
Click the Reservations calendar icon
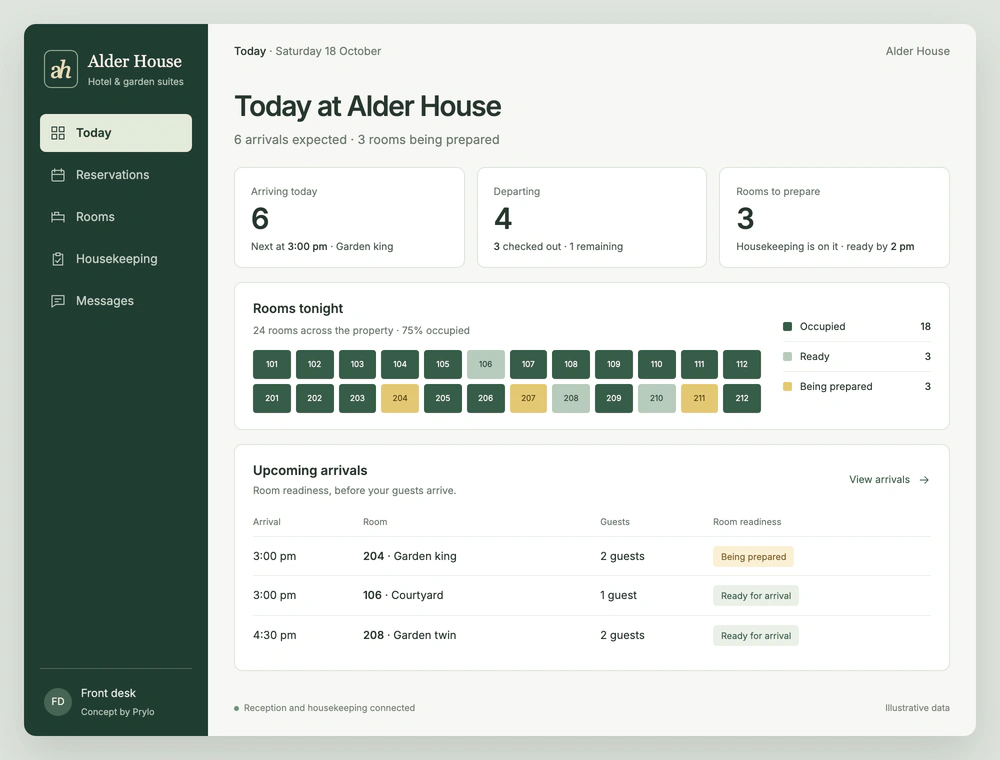coord(58,175)
